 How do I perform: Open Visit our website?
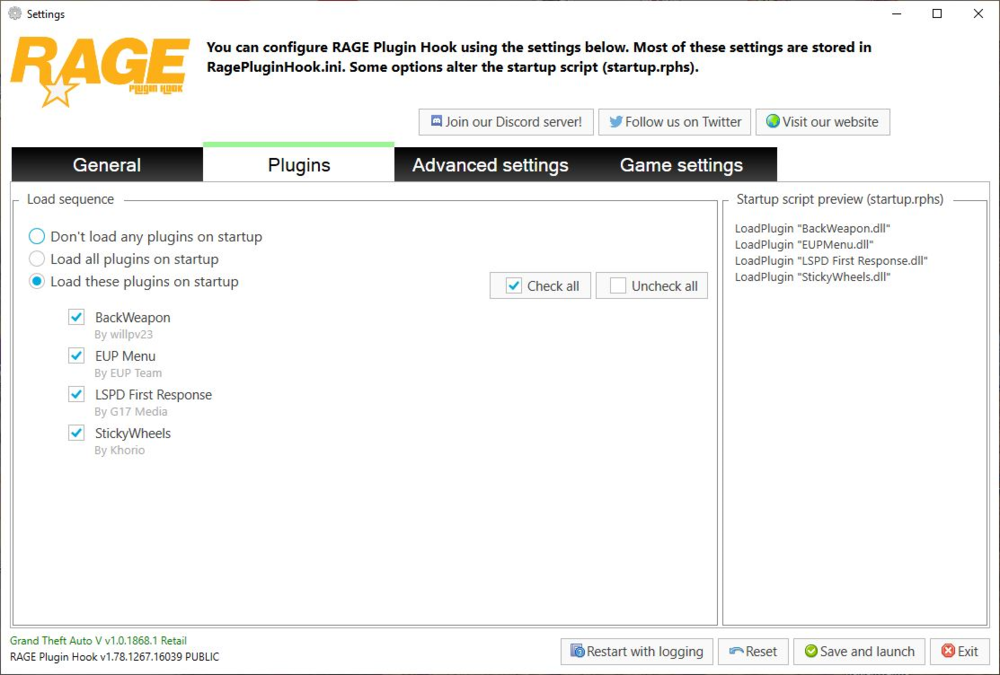click(823, 122)
